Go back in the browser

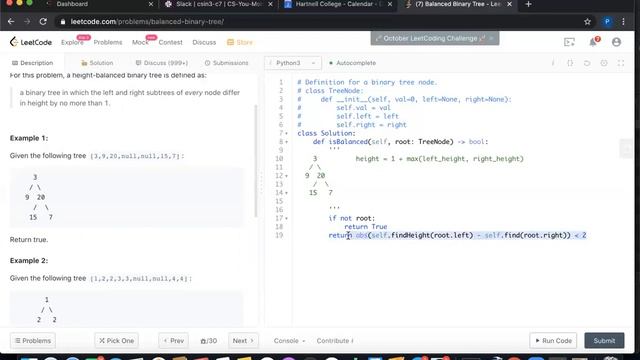coord(11,22)
